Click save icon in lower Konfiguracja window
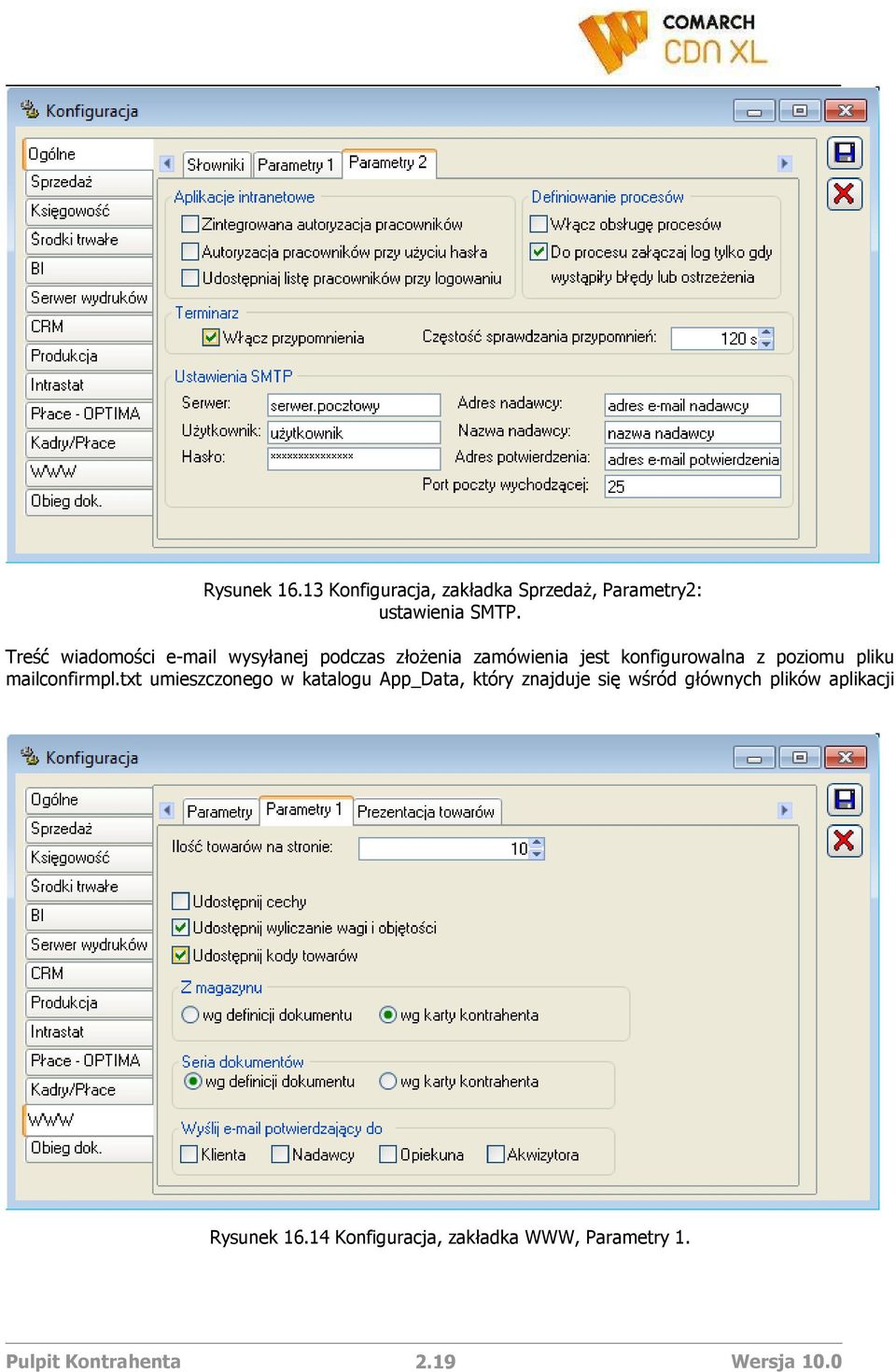The height and width of the screenshot is (1372, 896). click(845, 800)
